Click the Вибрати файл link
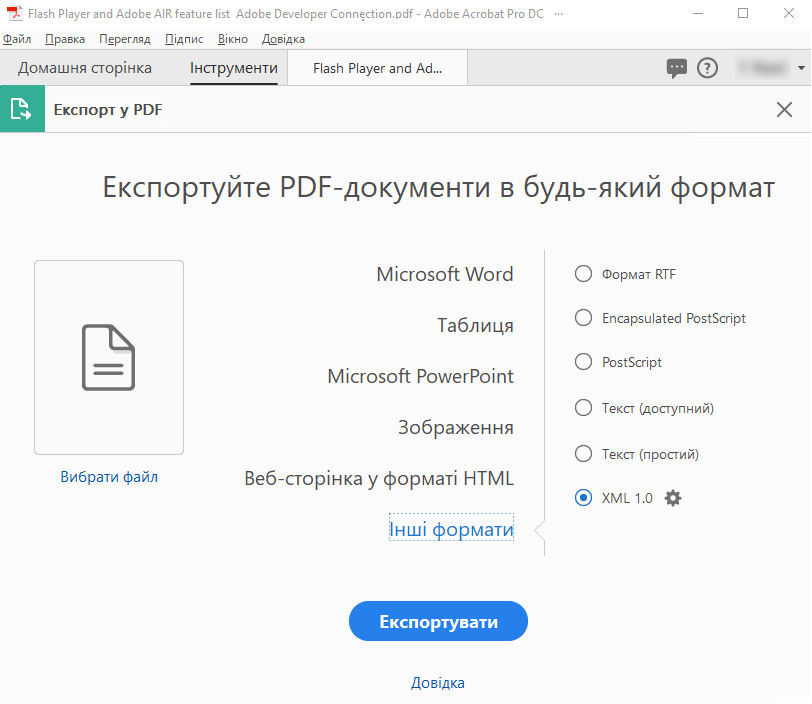The width and height of the screenshot is (812, 704). [108, 478]
